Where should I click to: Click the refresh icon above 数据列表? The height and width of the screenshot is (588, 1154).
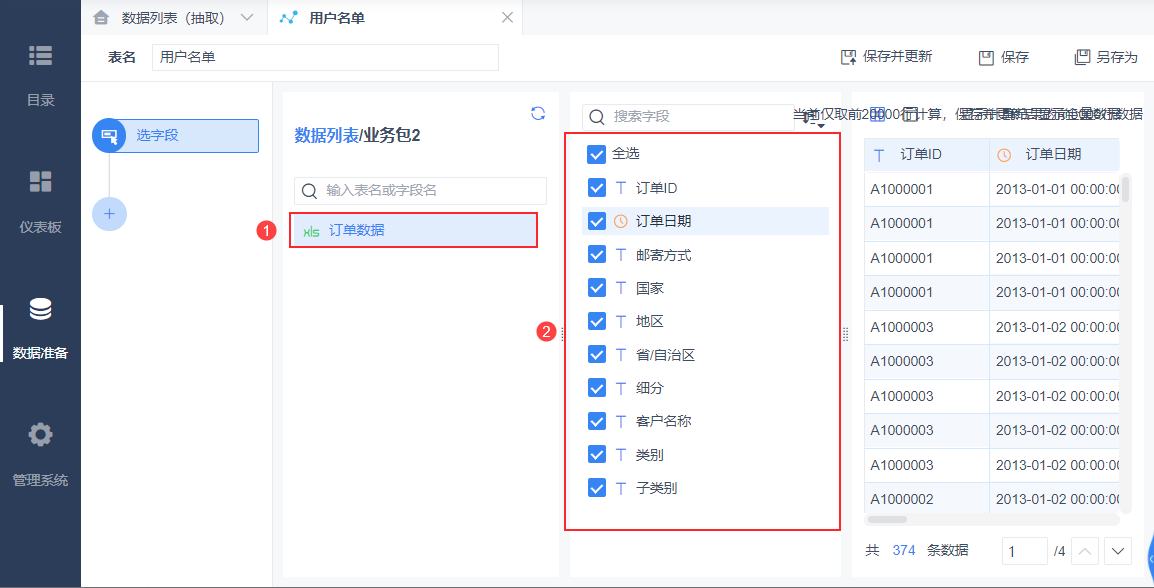(x=538, y=114)
